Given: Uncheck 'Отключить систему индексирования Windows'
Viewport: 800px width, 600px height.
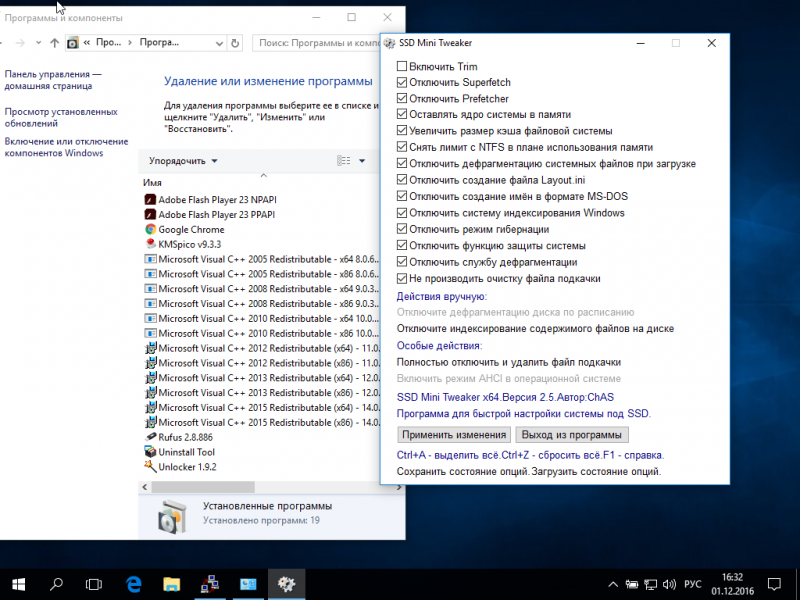Looking at the screenshot, I should (x=402, y=213).
